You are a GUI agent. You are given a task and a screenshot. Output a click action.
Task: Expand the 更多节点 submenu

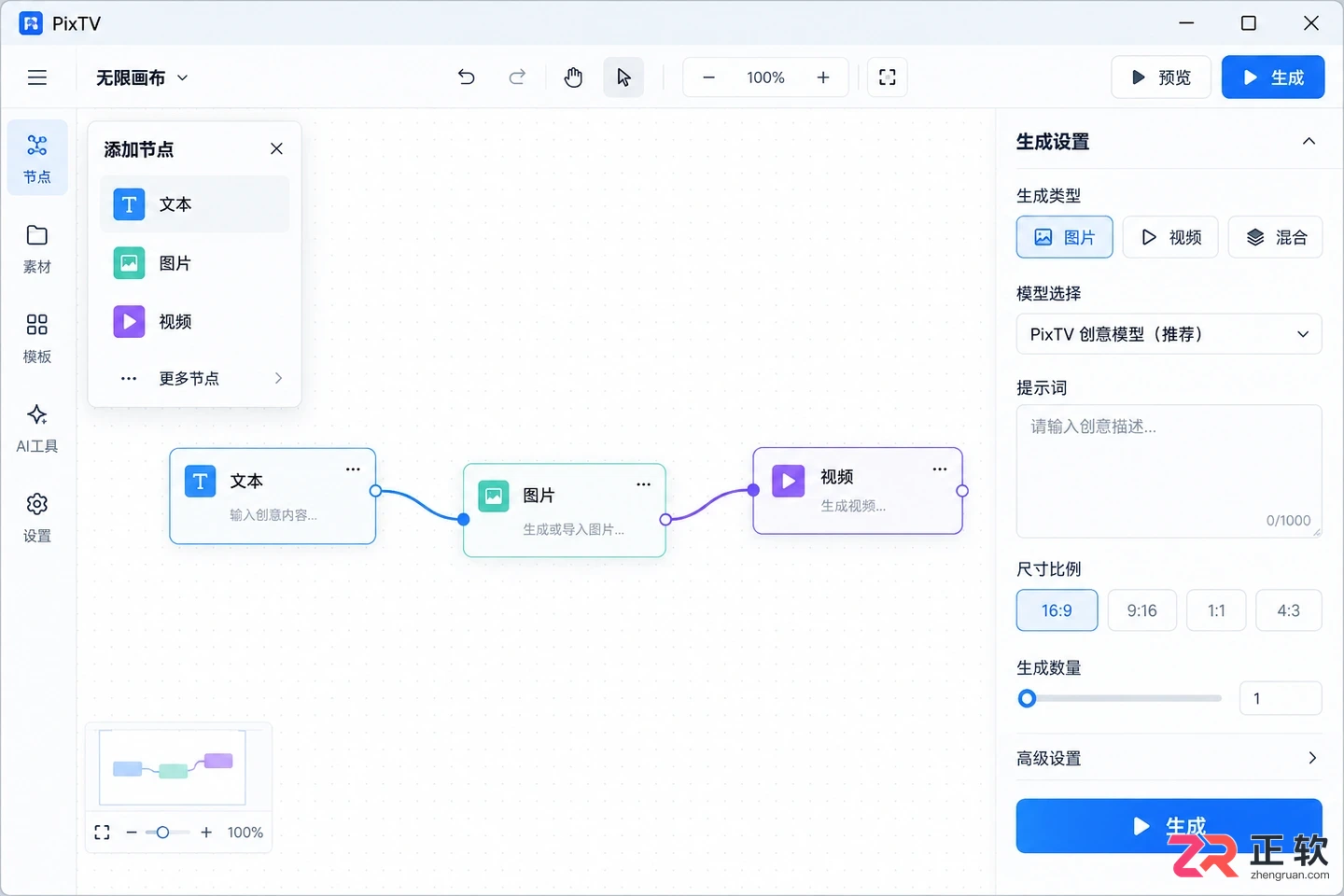[195, 378]
